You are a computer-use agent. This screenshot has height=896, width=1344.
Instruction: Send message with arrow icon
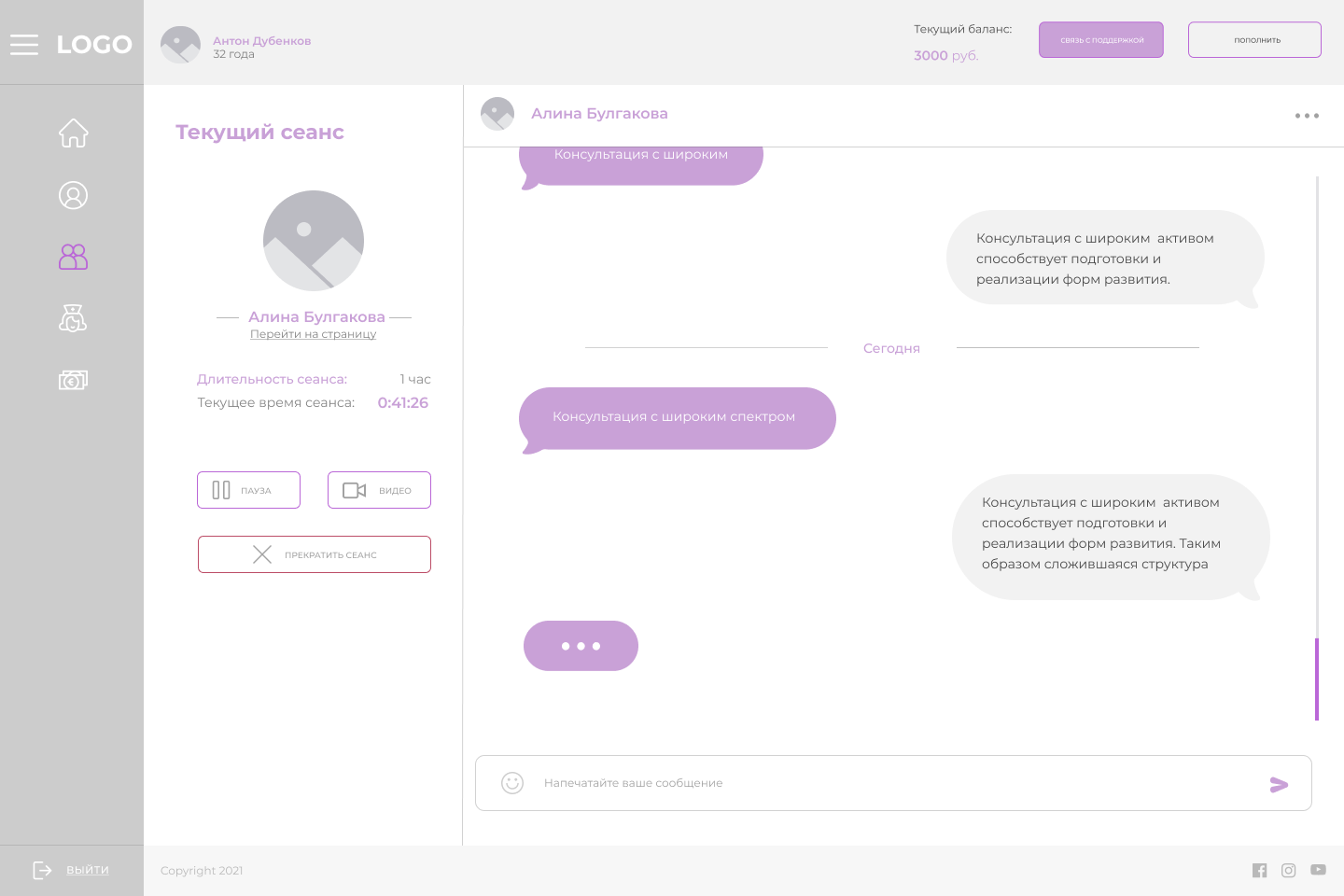coord(1279,784)
